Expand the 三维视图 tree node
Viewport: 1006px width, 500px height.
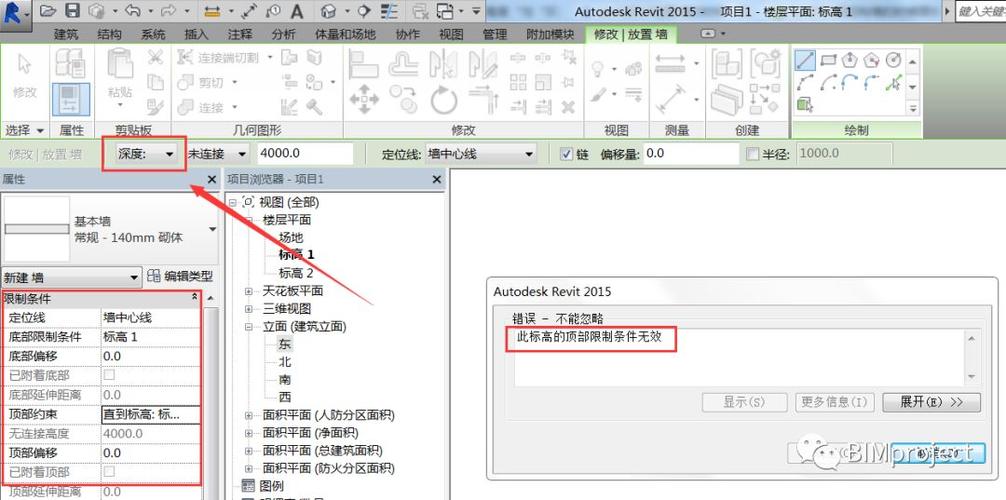[x=249, y=309]
